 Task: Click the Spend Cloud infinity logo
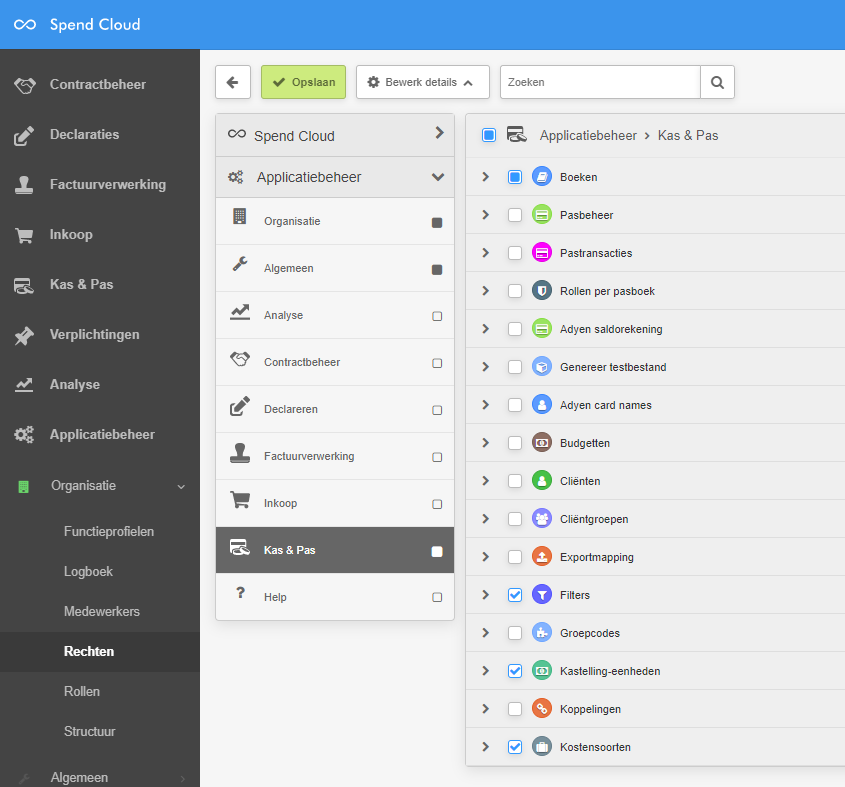[25, 25]
